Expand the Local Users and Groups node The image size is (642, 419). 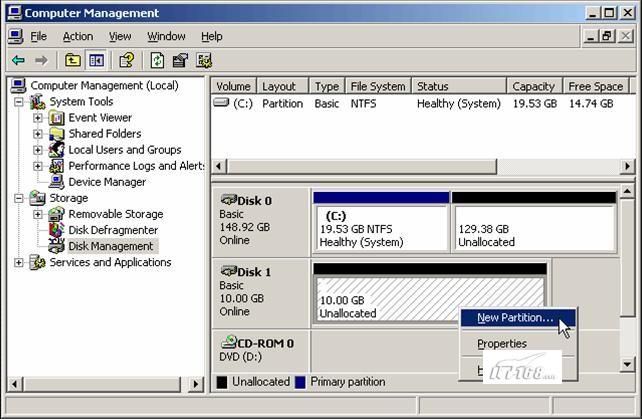coord(38,150)
